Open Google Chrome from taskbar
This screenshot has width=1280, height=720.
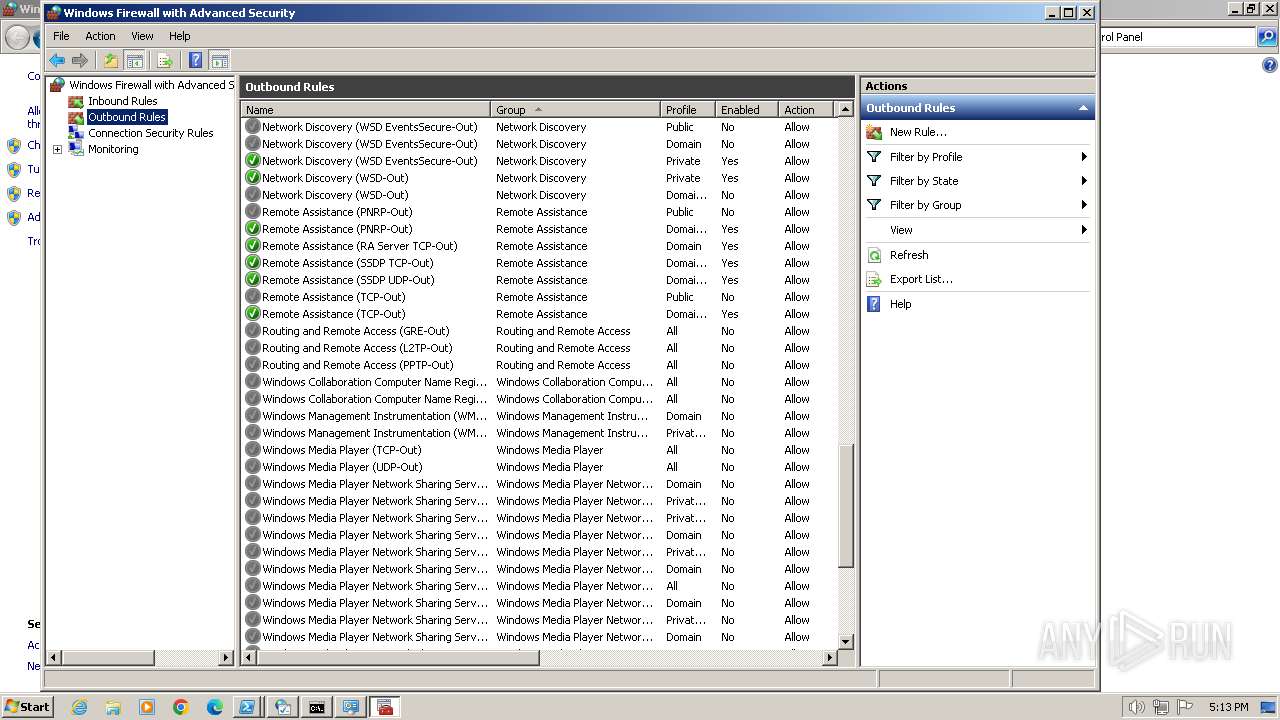point(181,707)
